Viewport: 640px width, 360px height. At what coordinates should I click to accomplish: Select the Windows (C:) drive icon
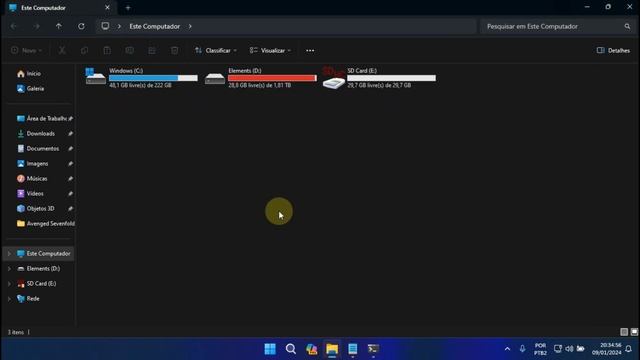(96, 77)
